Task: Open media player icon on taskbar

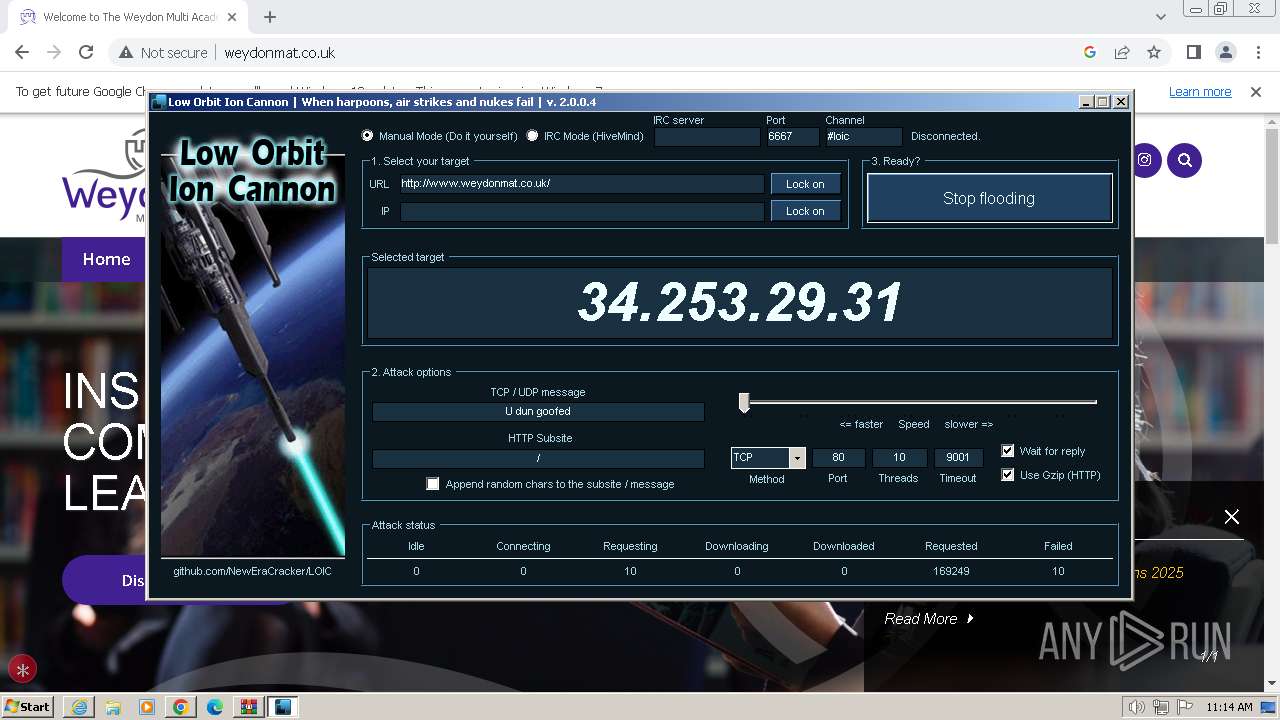Action: tap(147, 707)
